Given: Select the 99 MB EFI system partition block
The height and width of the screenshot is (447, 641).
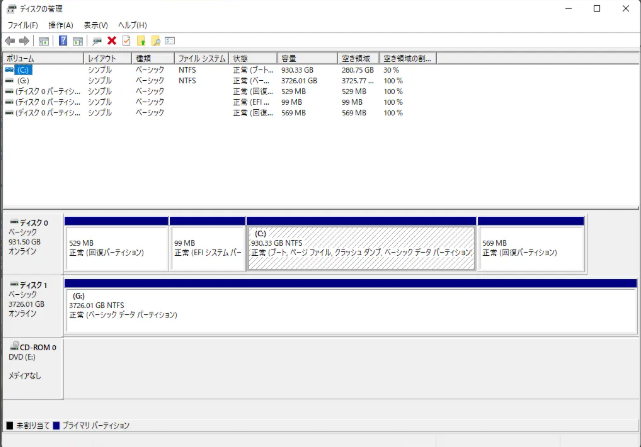Looking at the screenshot, I should (208, 244).
